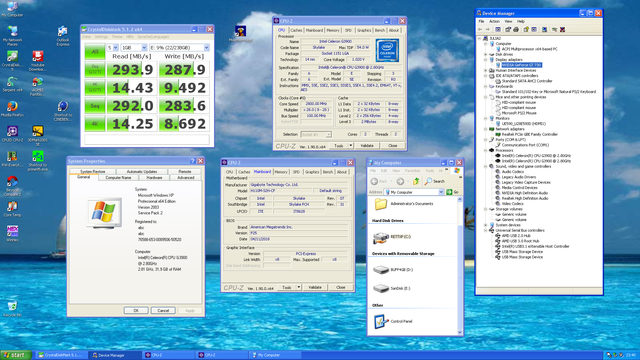Click Device Manager toolbar back arrow
Image resolution: width=640 pixels, height=360 pixels.
tap(480, 29)
